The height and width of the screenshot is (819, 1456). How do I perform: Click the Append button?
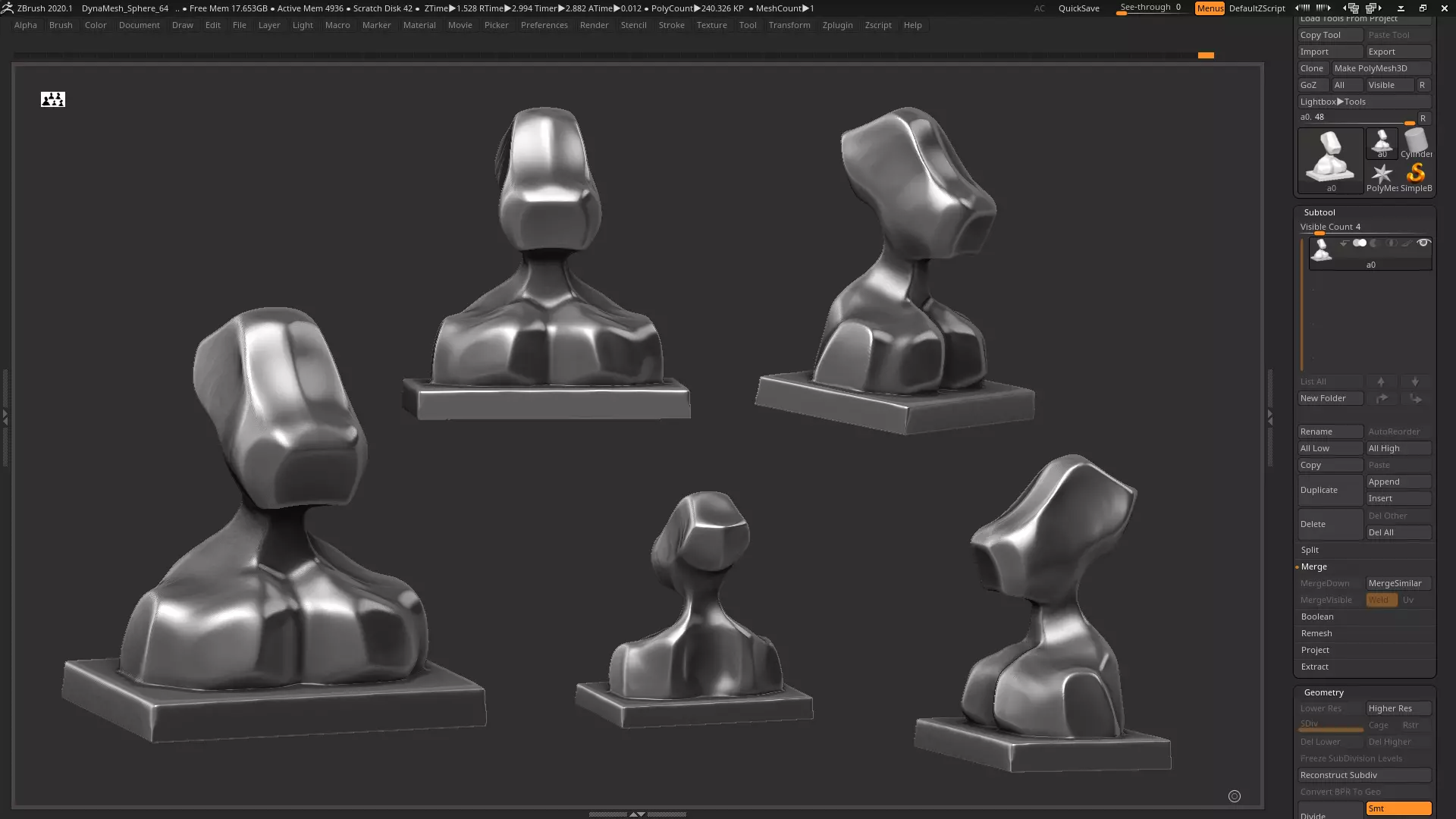(1398, 482)
